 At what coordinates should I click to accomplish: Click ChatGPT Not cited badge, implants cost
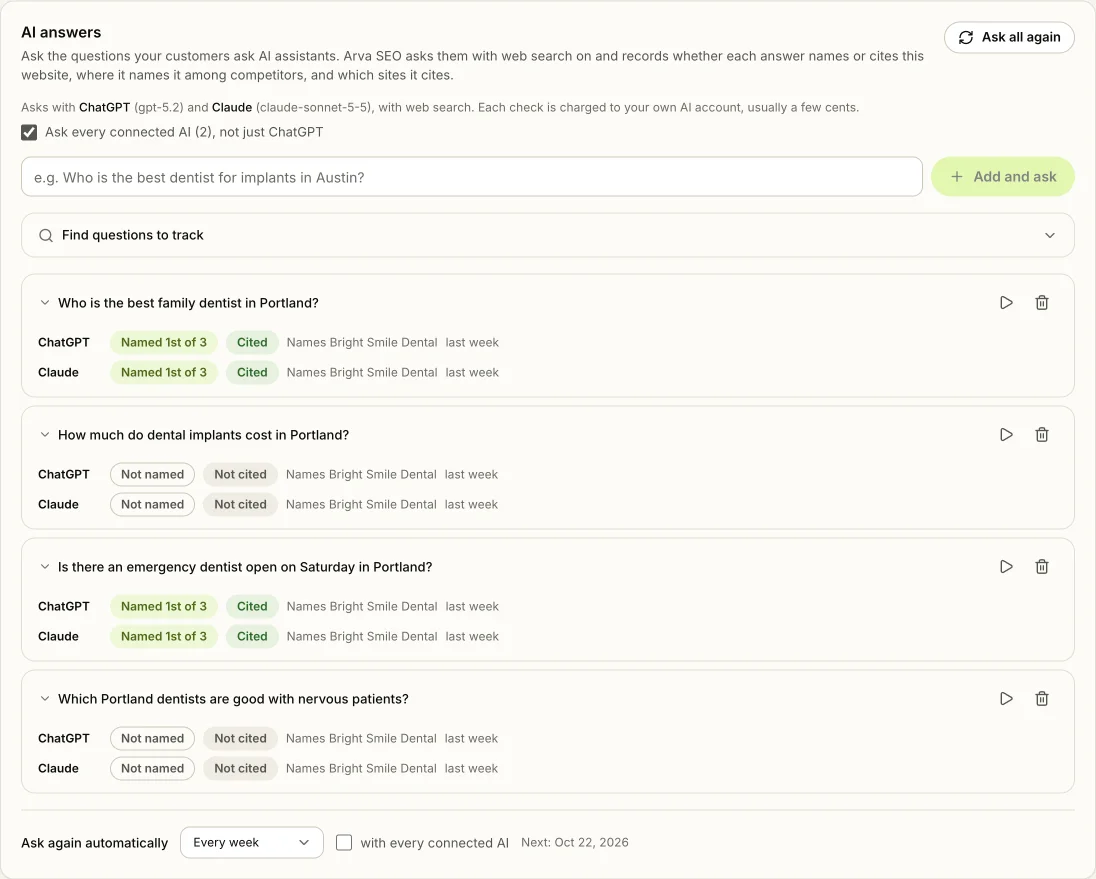click(240, 474)
